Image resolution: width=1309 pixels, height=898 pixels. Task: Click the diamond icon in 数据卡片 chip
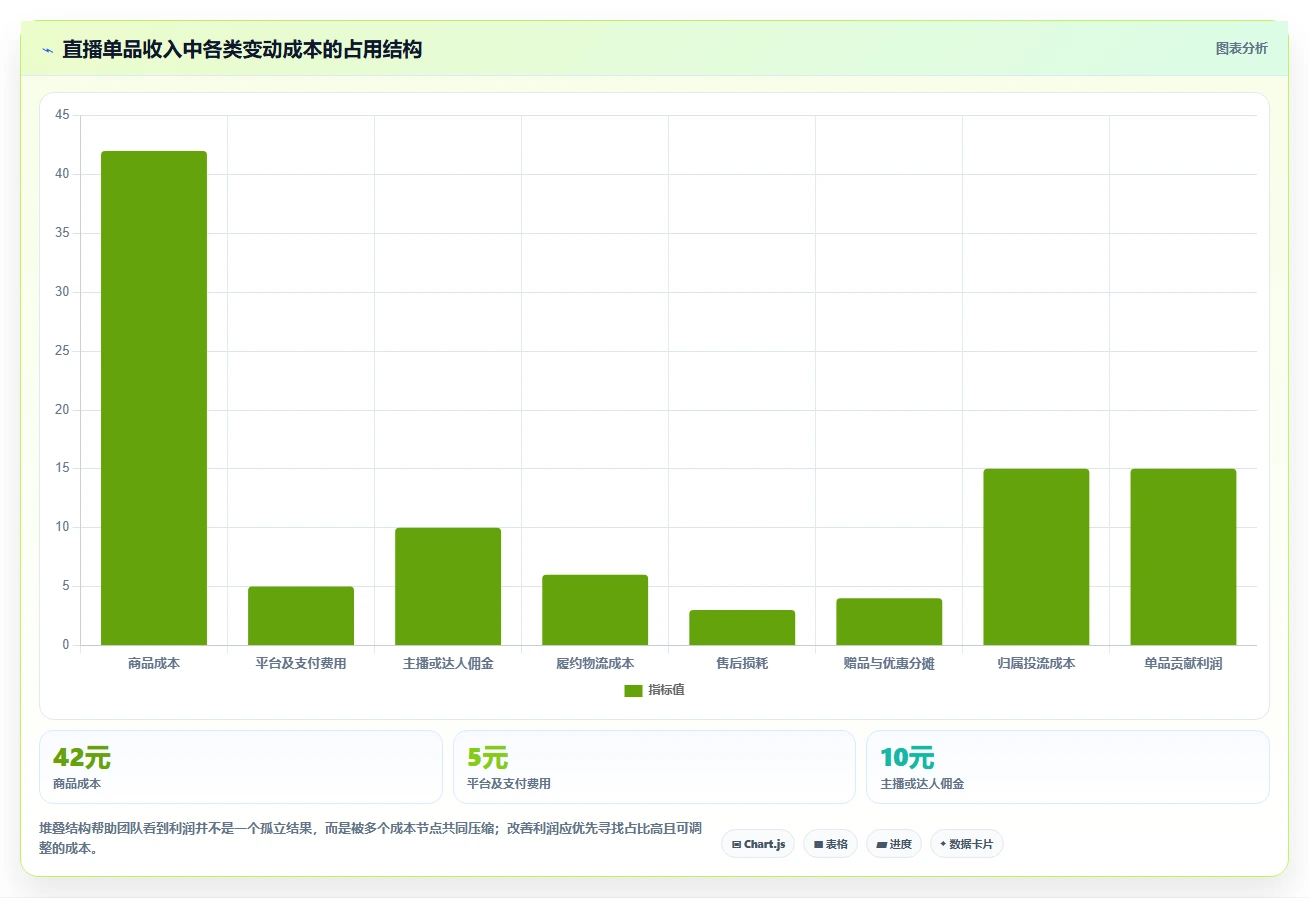pos(943,844)
